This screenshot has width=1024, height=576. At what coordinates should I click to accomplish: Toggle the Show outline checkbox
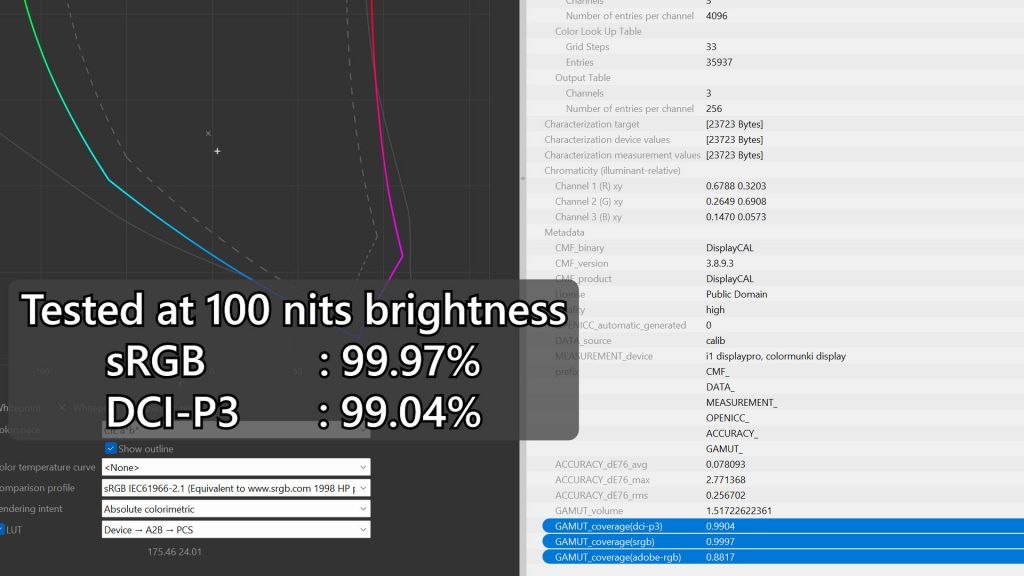pos(110,449)
